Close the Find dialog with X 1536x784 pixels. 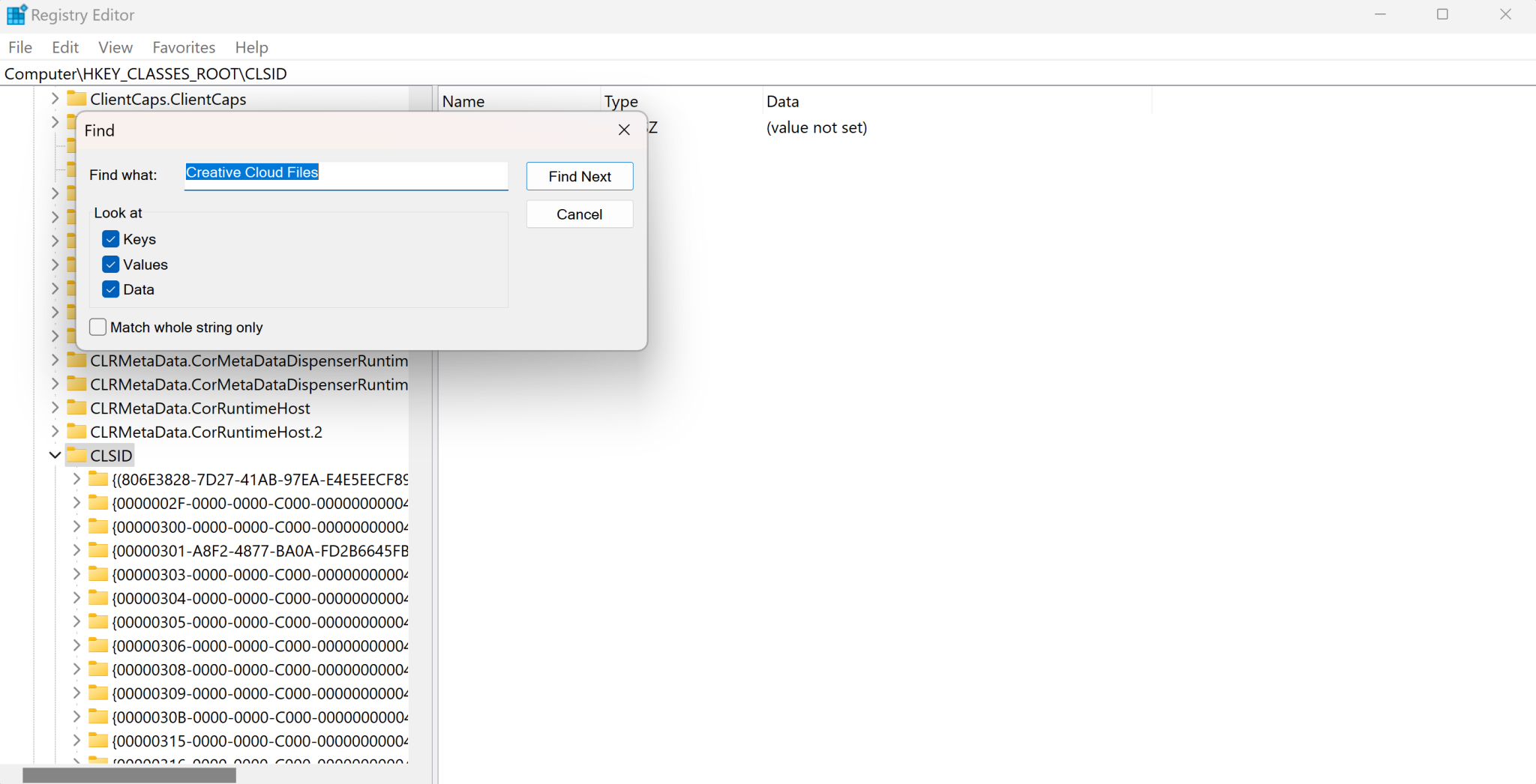(x=624, y=130)
